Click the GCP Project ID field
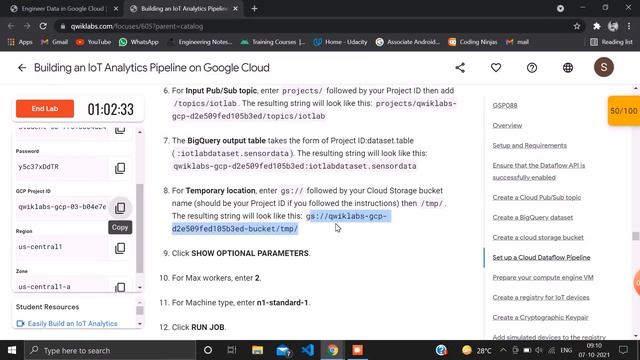Viewport: 640px width, 360px height. (x=62, y=207)
